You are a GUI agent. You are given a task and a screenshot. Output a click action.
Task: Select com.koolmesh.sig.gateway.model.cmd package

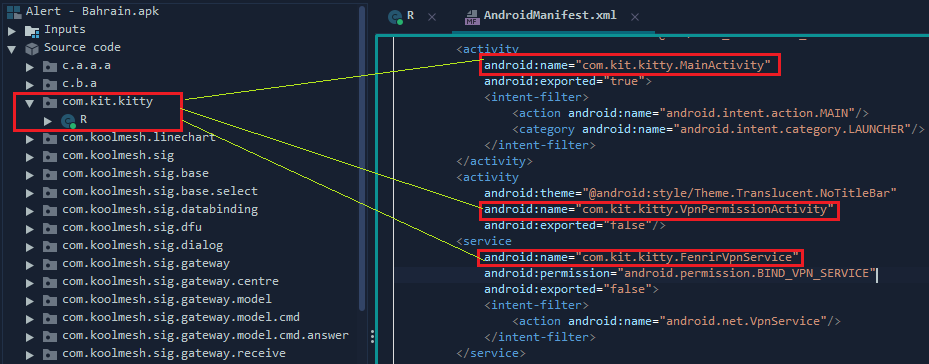coord(181,317)
